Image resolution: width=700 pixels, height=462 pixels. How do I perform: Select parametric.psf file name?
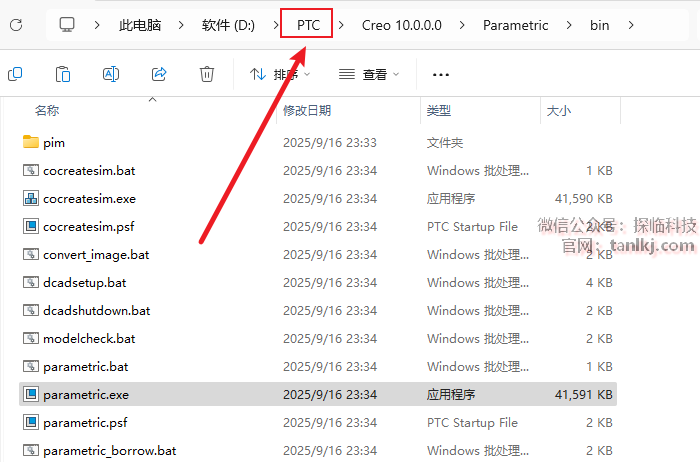(85, 423)
